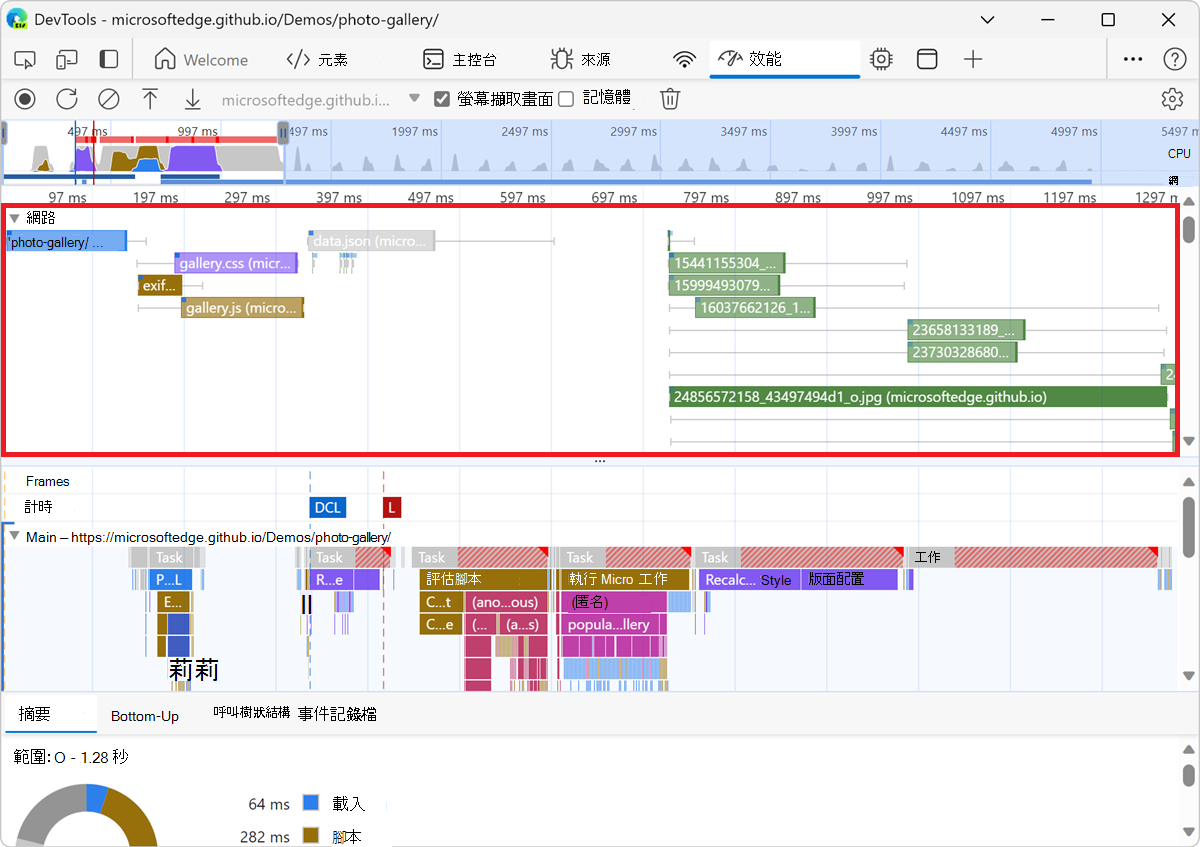Reload page and record performance
Viewport: 1200px width, 847px height.
coord(67,98)
